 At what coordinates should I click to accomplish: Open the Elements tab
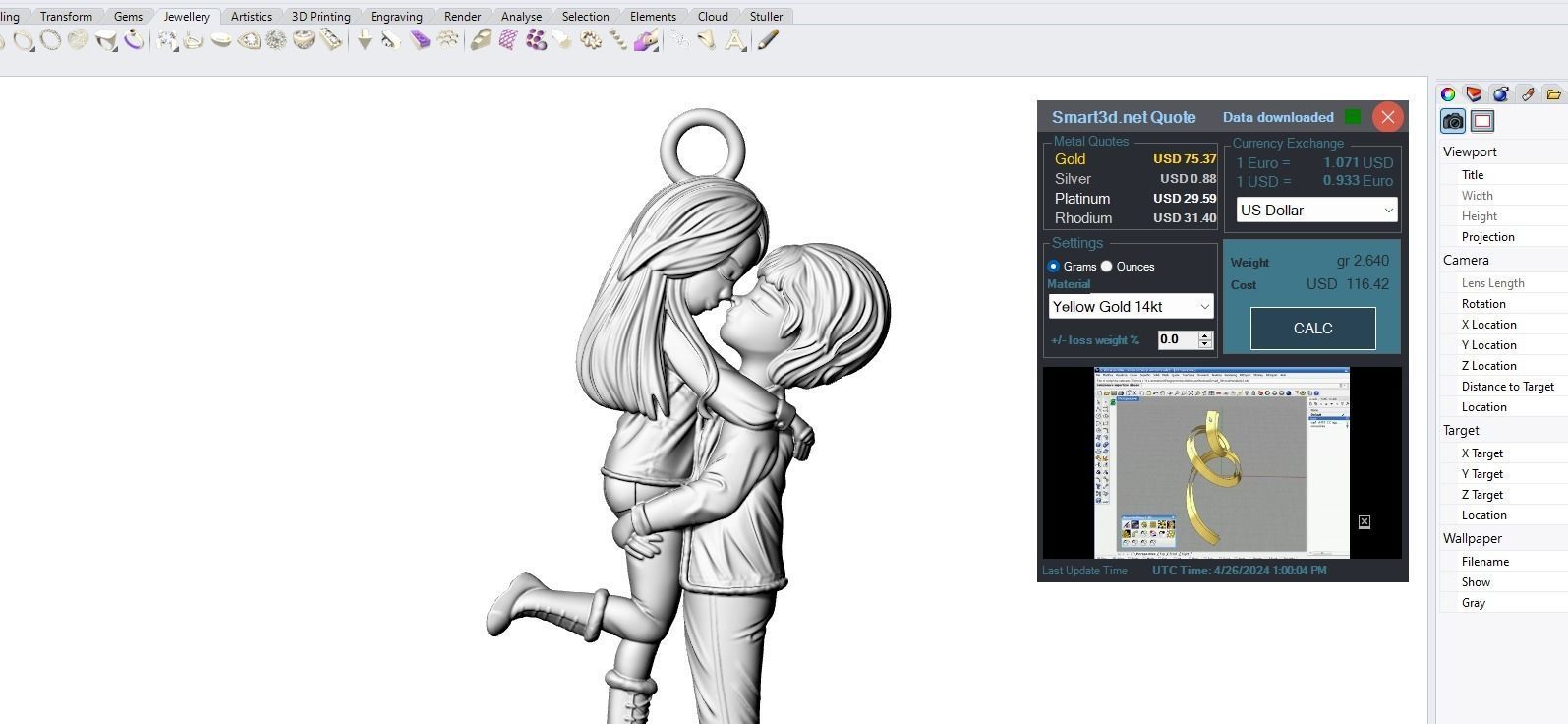click(x=653, y=17)
